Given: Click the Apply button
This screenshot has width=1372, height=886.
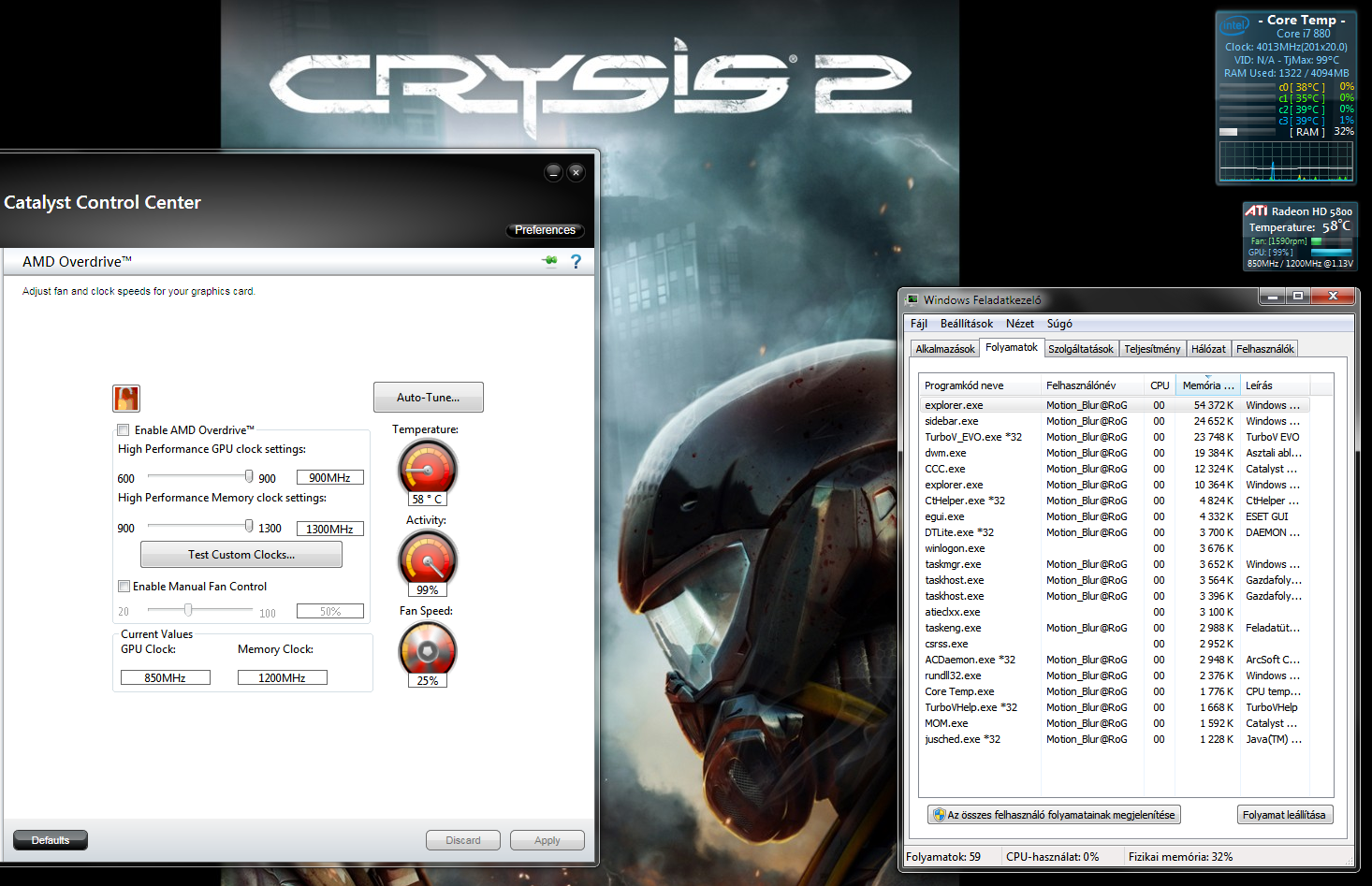Looking at the screenshot, I should click(x=547, y=840).
